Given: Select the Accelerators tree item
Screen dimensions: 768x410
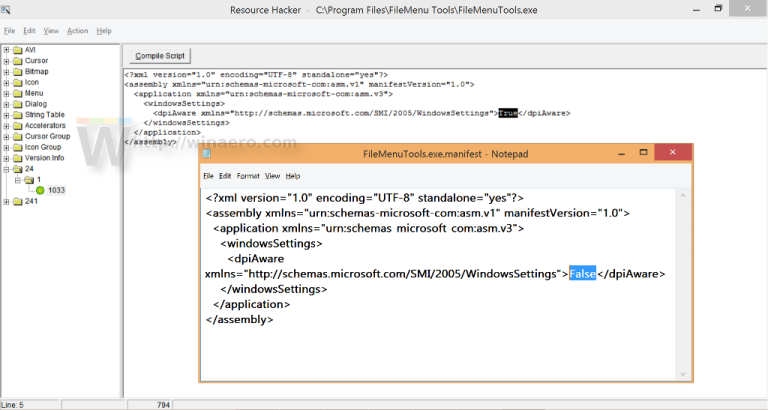Looking at the screenshot, I should 44,125.
